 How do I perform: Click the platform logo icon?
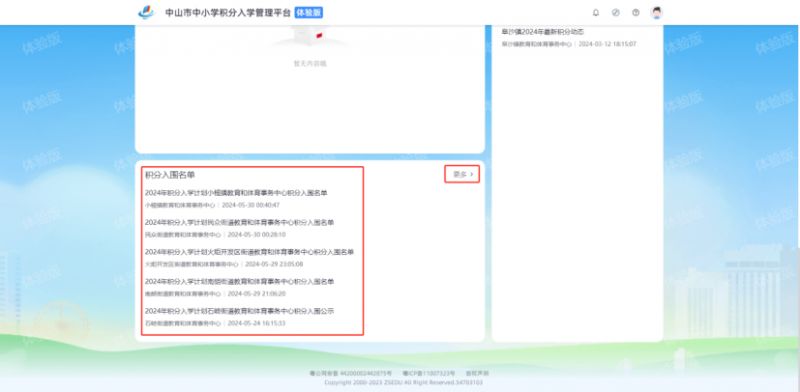click(146, 12)
